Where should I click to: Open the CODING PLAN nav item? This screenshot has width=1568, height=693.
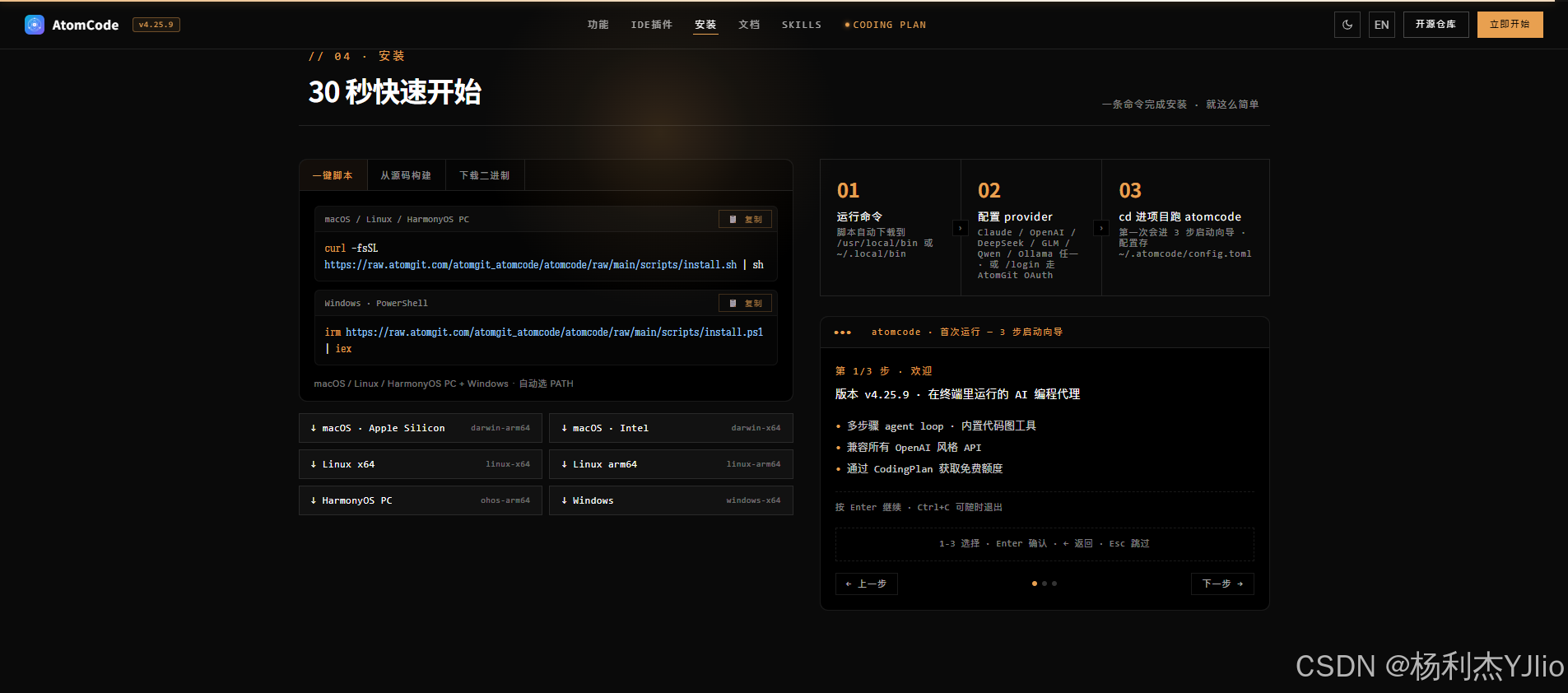point(885,25)
